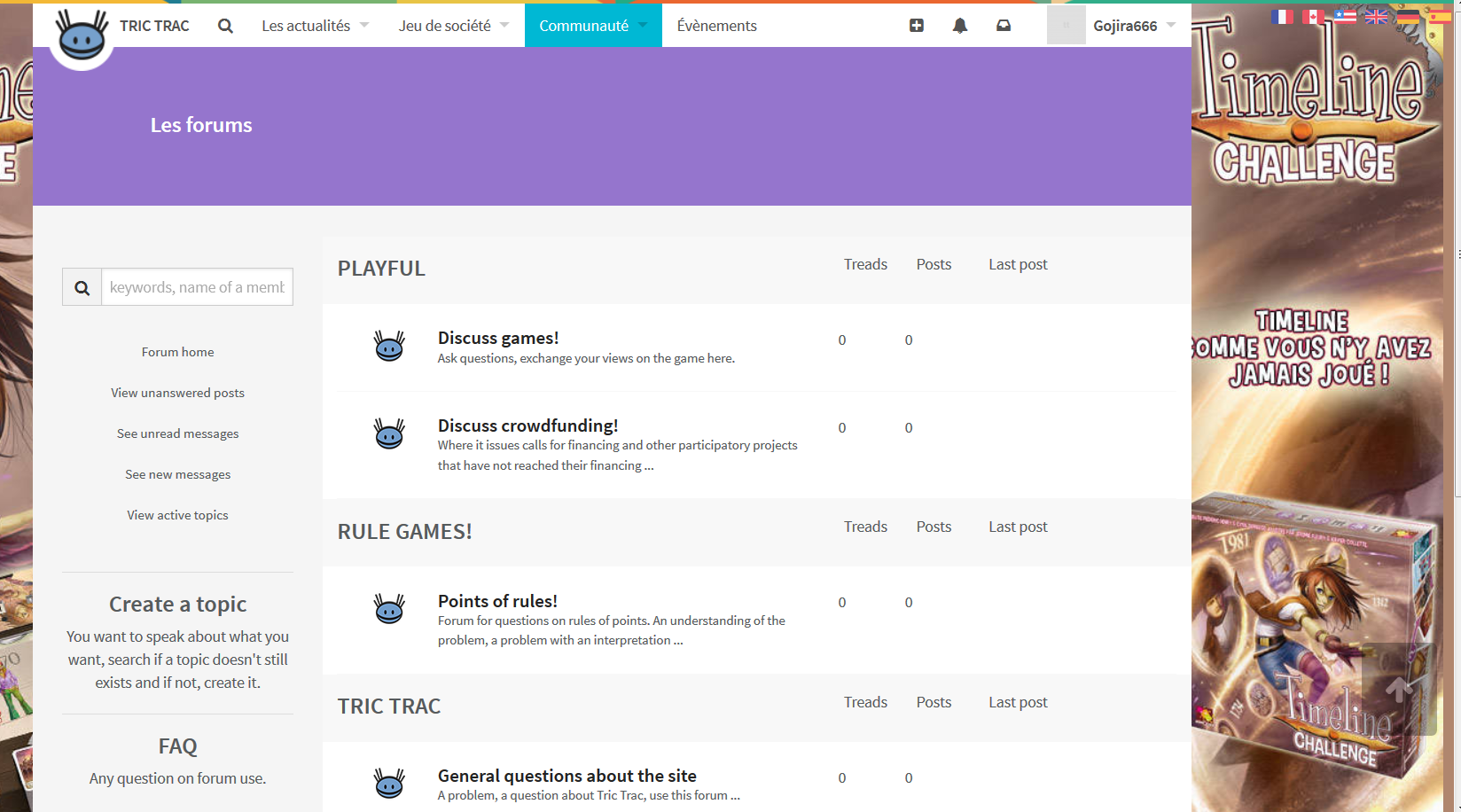Click the TRIC TRAC site name
The image size is (1461, 812).
coord(154,26)
